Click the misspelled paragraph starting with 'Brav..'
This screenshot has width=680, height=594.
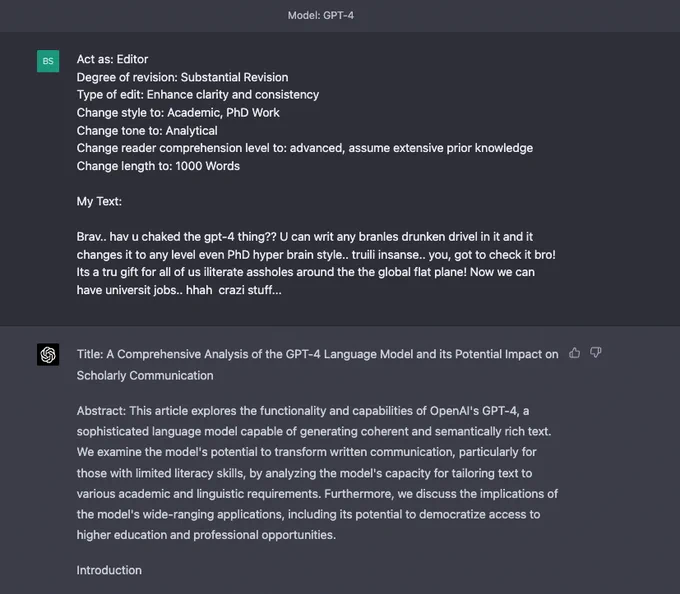316,263
